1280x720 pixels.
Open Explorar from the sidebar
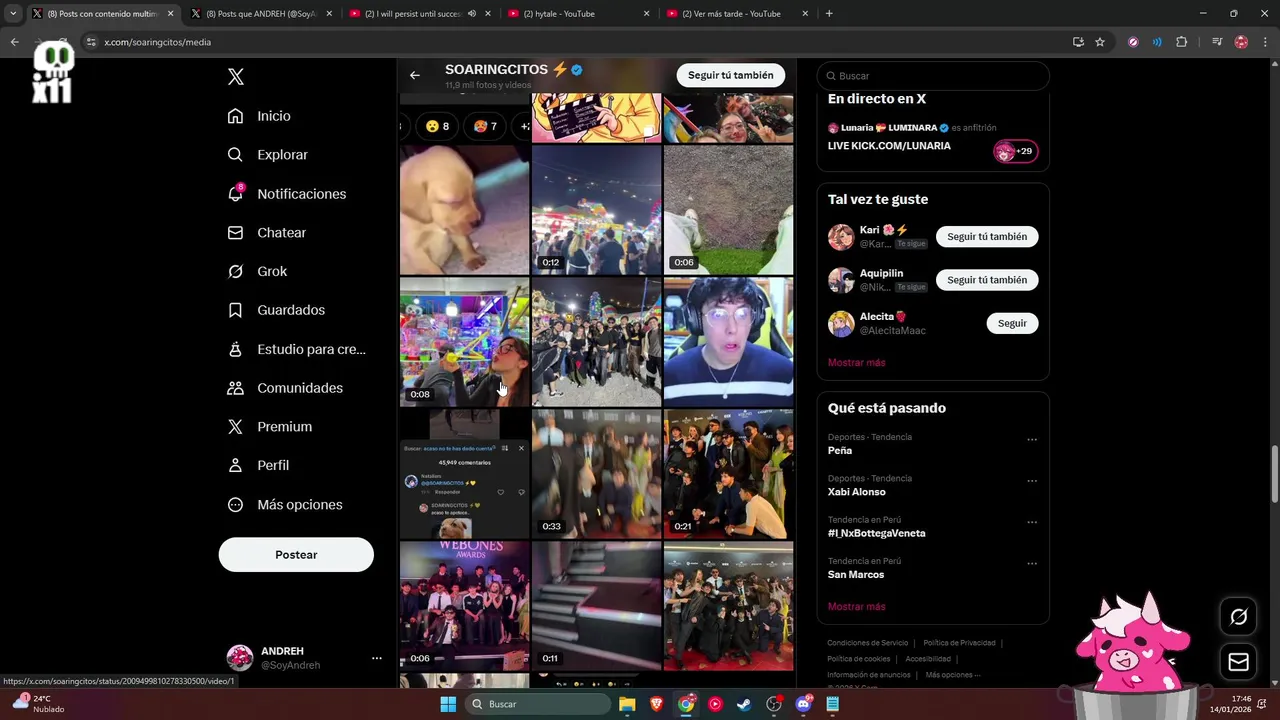[x=267, y=155]
